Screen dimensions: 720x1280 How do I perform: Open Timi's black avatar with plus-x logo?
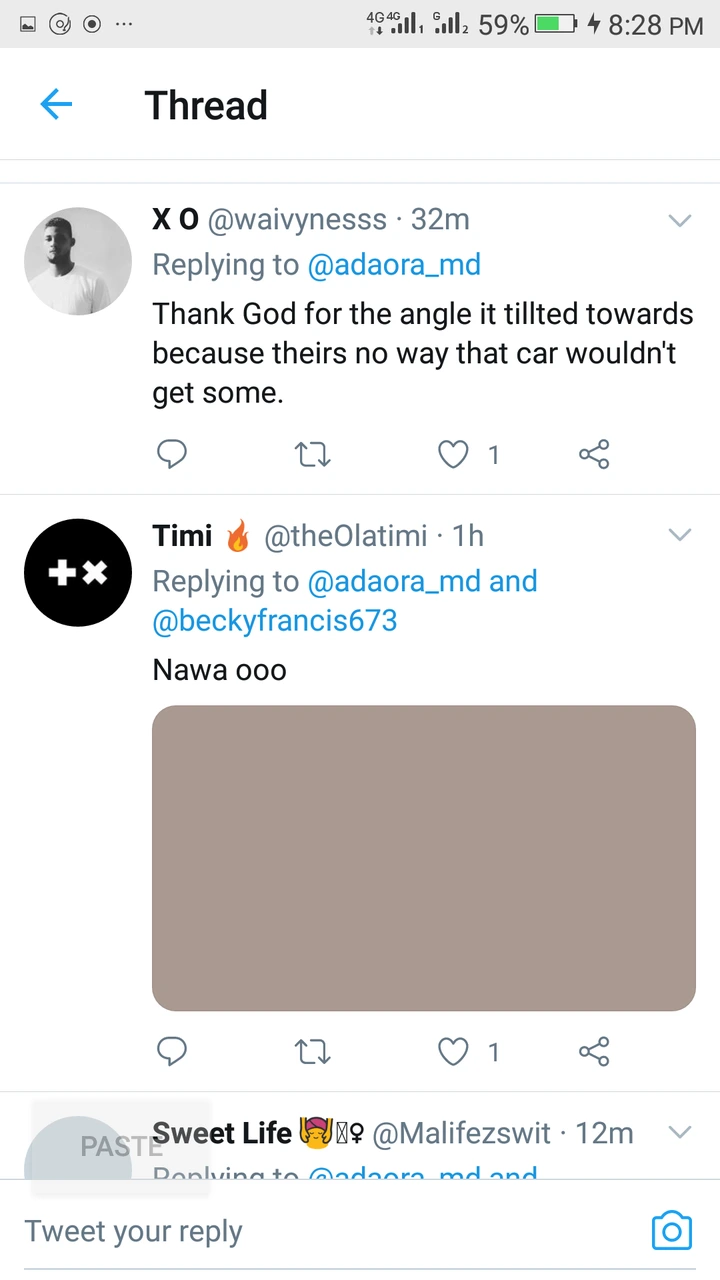78,573
